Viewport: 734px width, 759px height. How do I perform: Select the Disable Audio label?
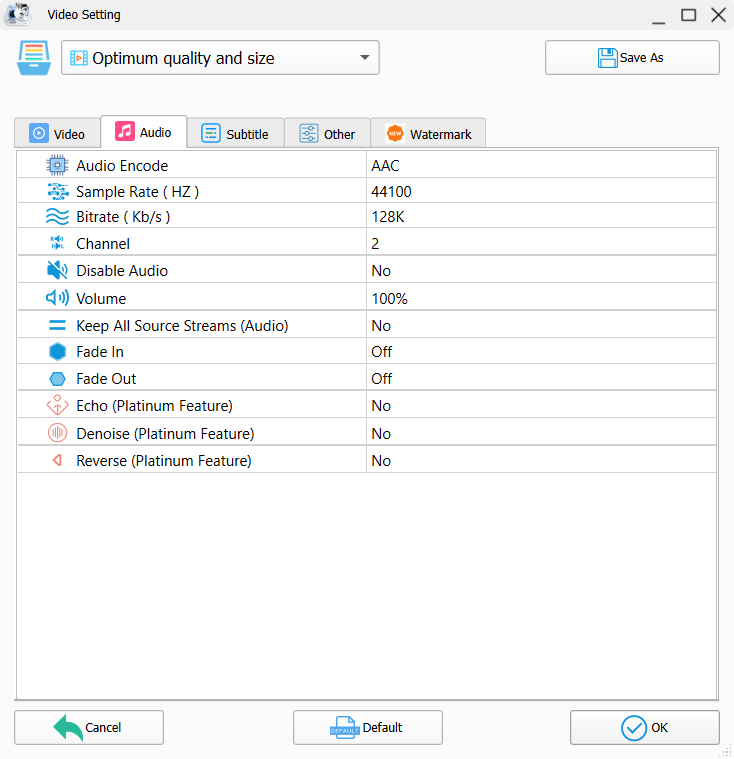pyautogui.click(x=122, y=271)
